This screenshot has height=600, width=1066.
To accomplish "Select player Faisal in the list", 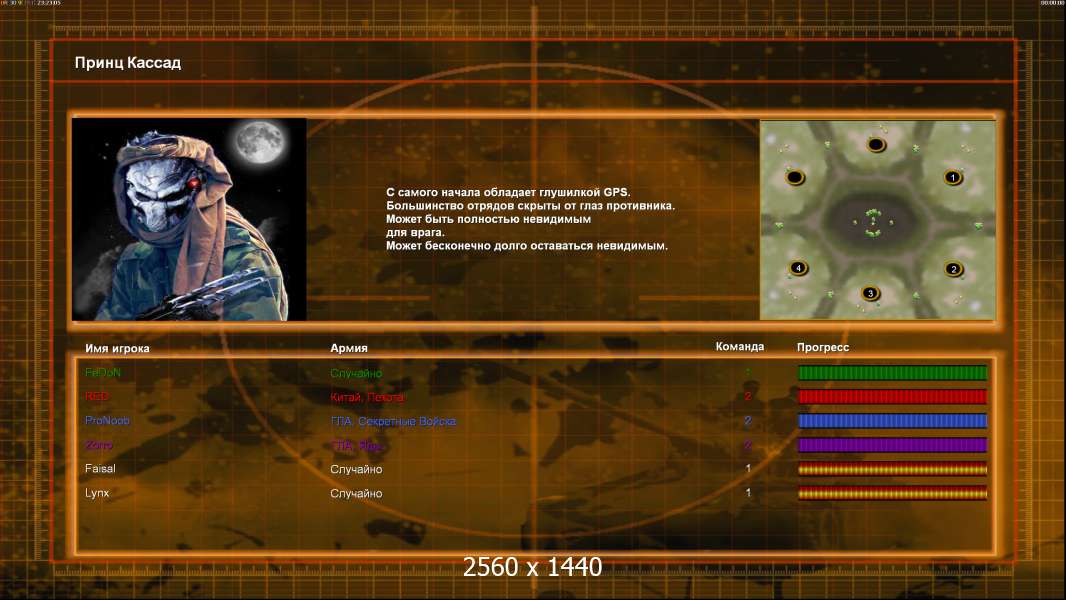I will pyautogui.click(x=100, y=469).
